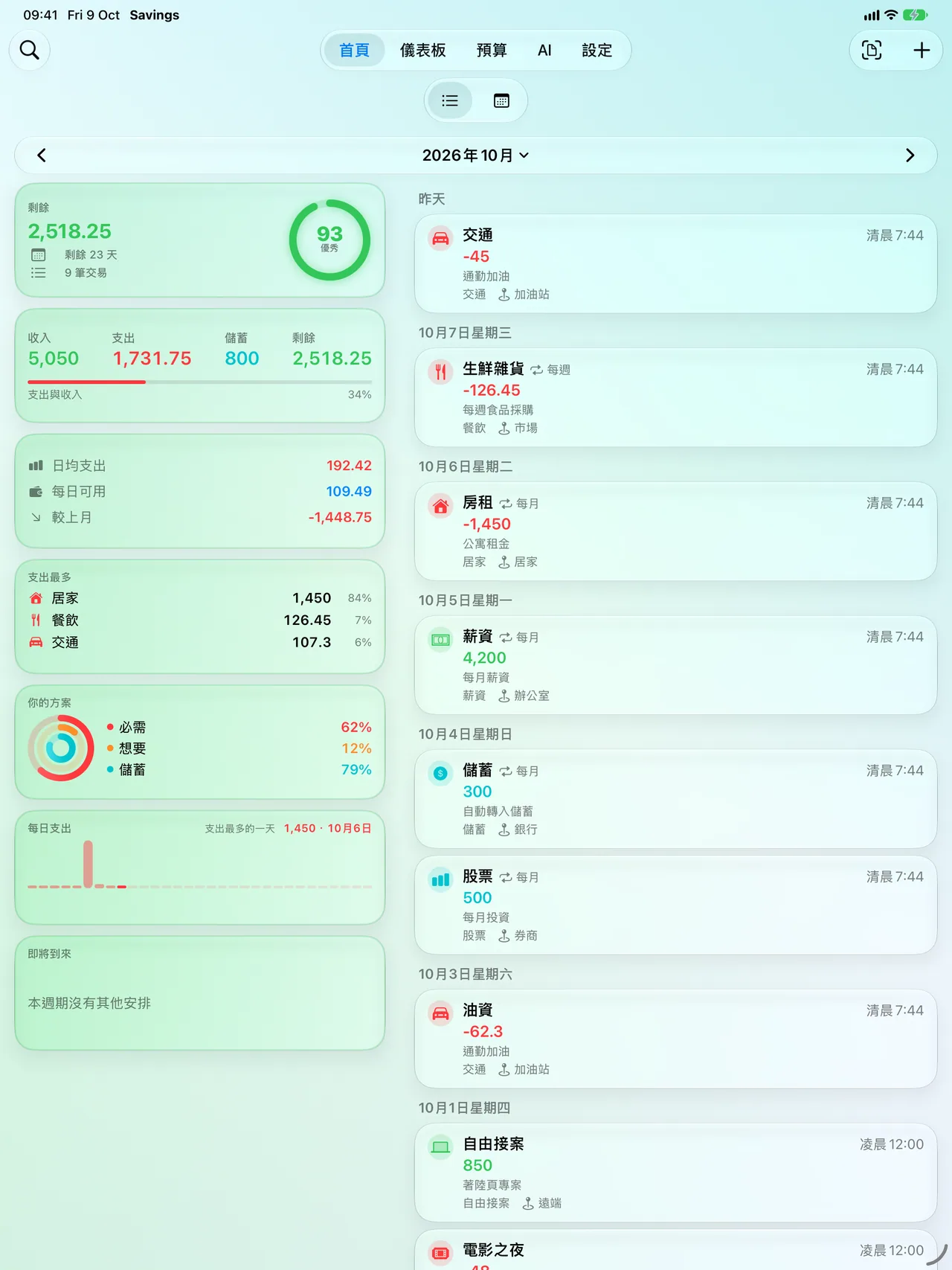Open the 自由接案 850 transaction
Screen dimensions: 952x1270
(675, 1173)
